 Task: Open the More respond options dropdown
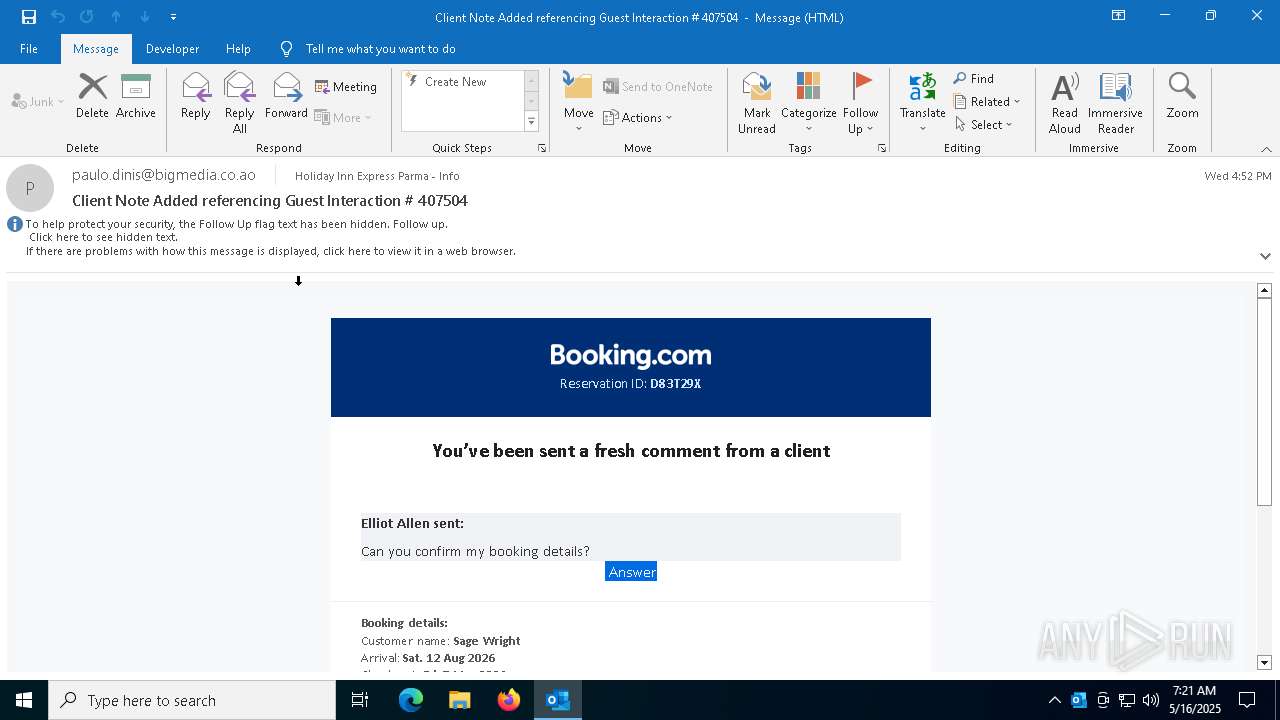tap(343, 117)
